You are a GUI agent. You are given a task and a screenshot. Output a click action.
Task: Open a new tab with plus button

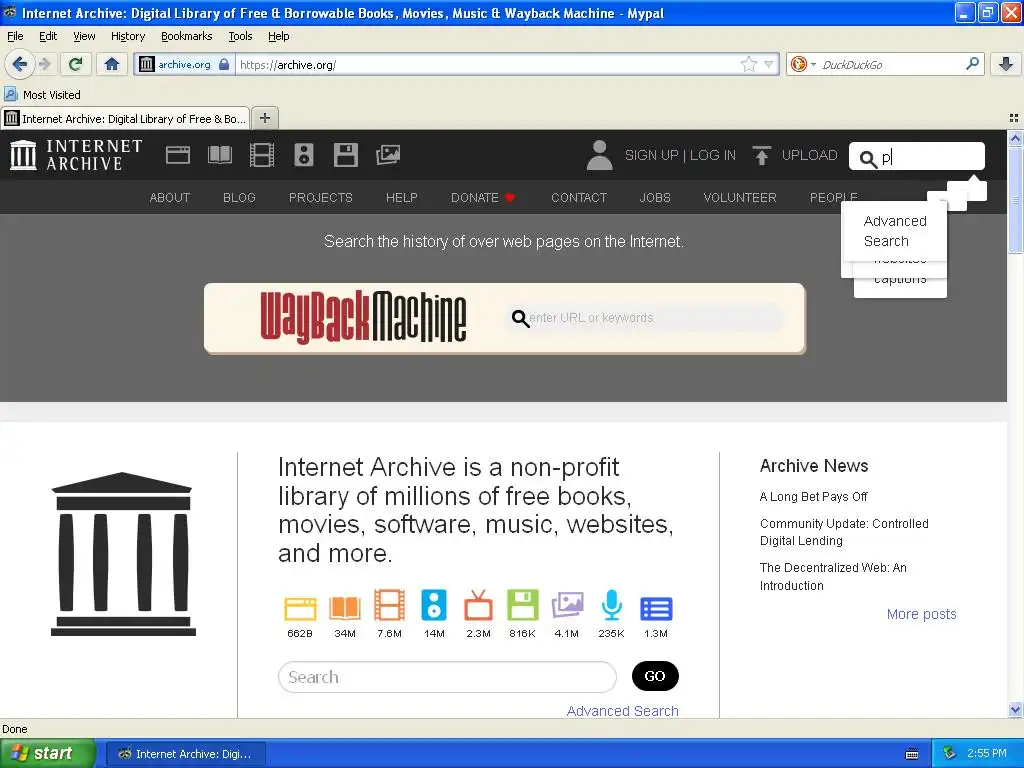tap(264, 118)
